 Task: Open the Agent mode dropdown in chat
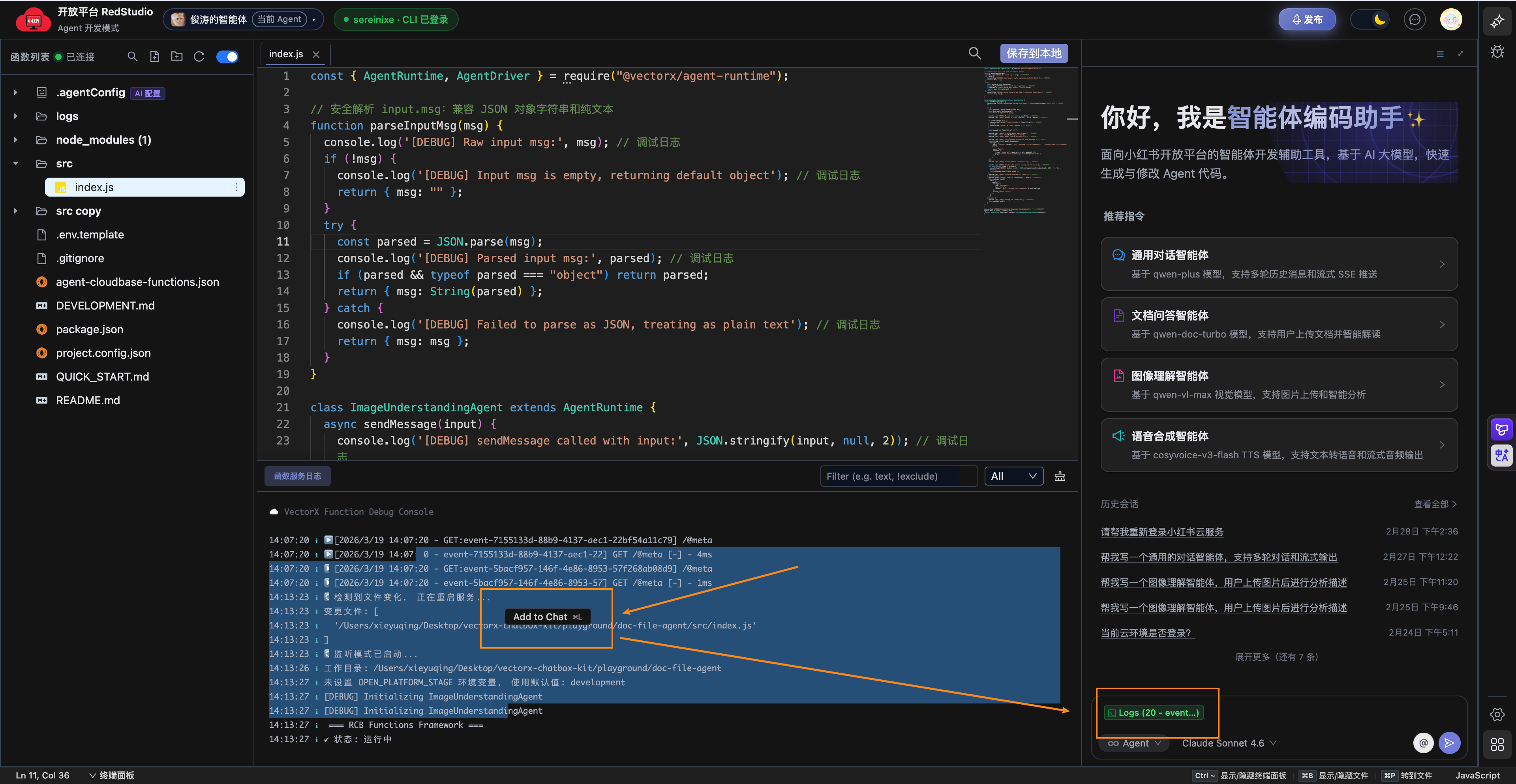click(x=1134, y=743)
